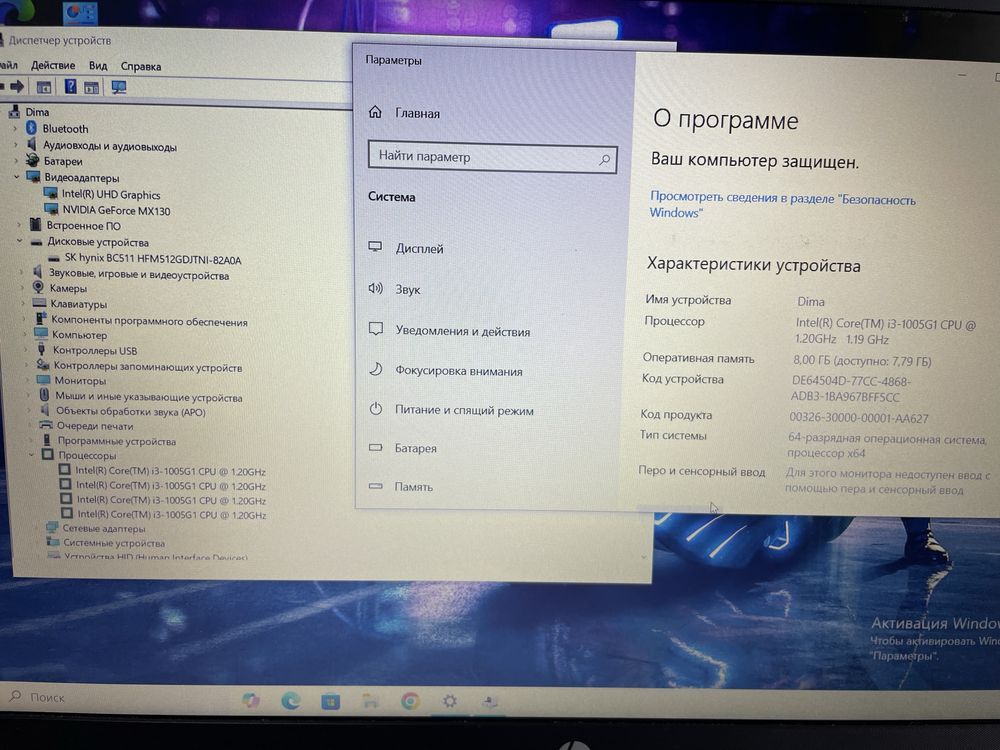Open Microsoft Edge from the taskbar
This screenshot has height=750, width=1000.
[x=291, y=701]
